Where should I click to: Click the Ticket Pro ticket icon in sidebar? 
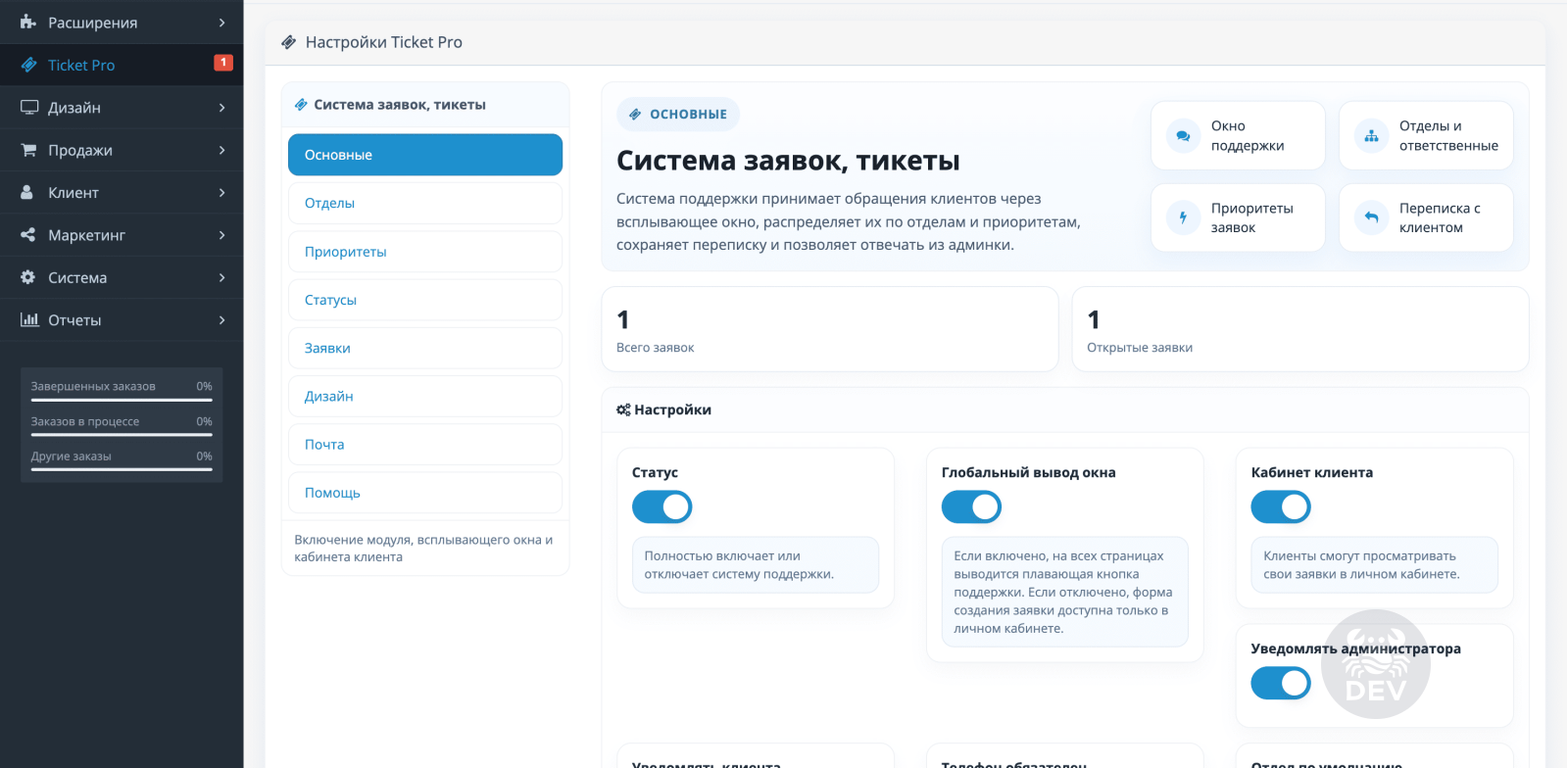pos(28,65)
